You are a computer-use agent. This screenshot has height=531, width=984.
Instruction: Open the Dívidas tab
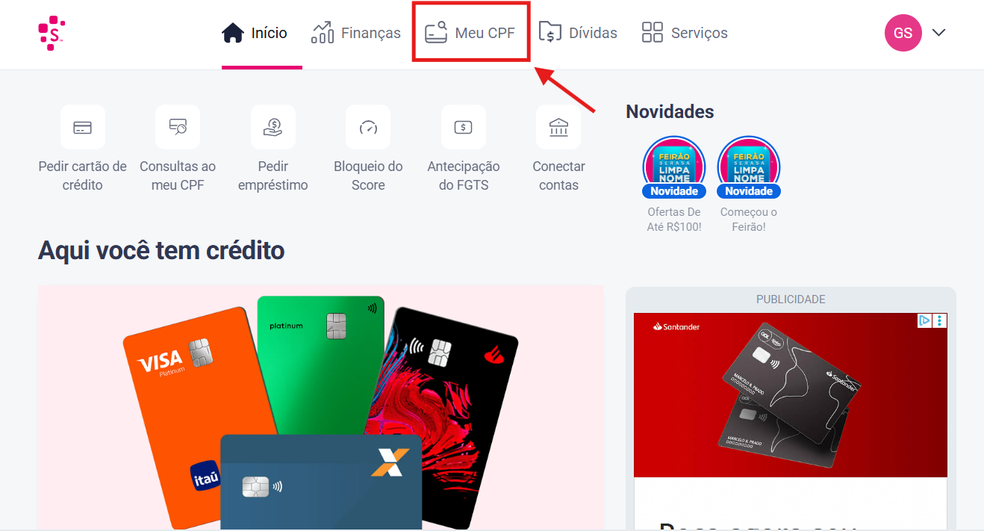tap(578, 33)
